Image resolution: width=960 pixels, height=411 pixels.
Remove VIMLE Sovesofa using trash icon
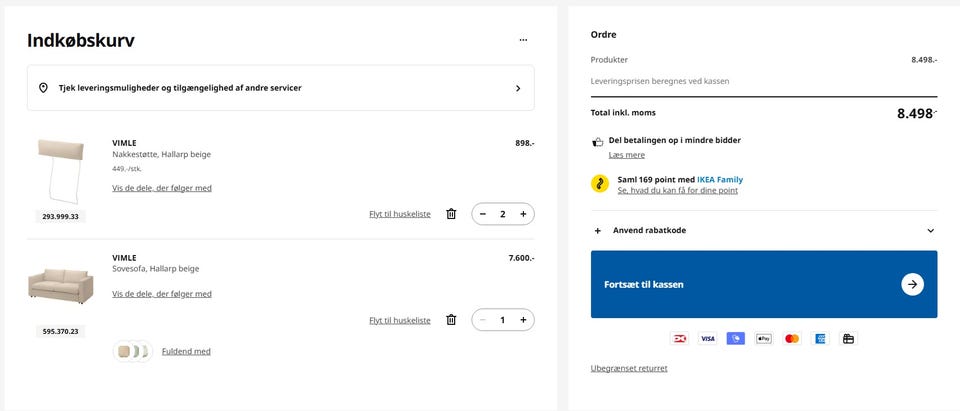pos(451,320)
